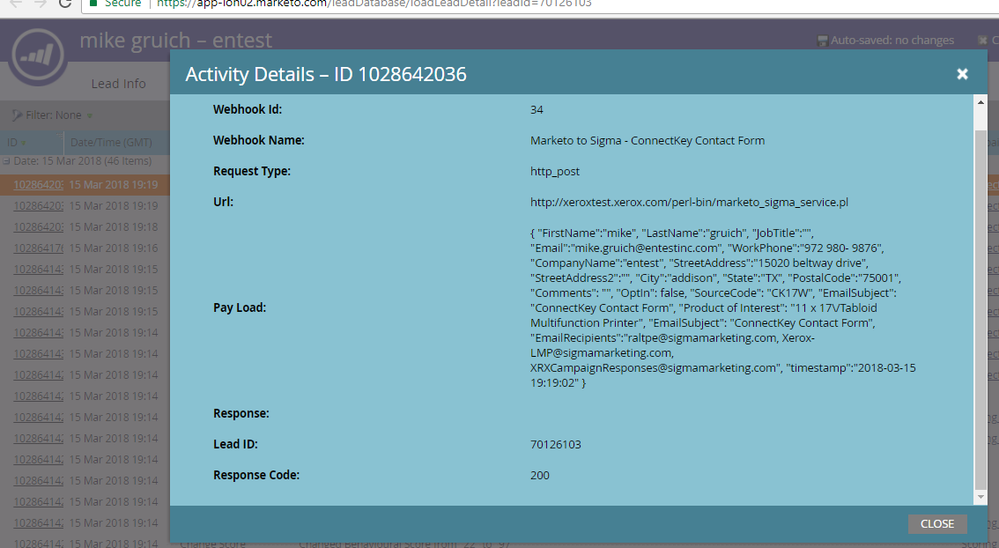The image size is (999, 548).
Task: Click the Response Code value 200
Action: 540,475
